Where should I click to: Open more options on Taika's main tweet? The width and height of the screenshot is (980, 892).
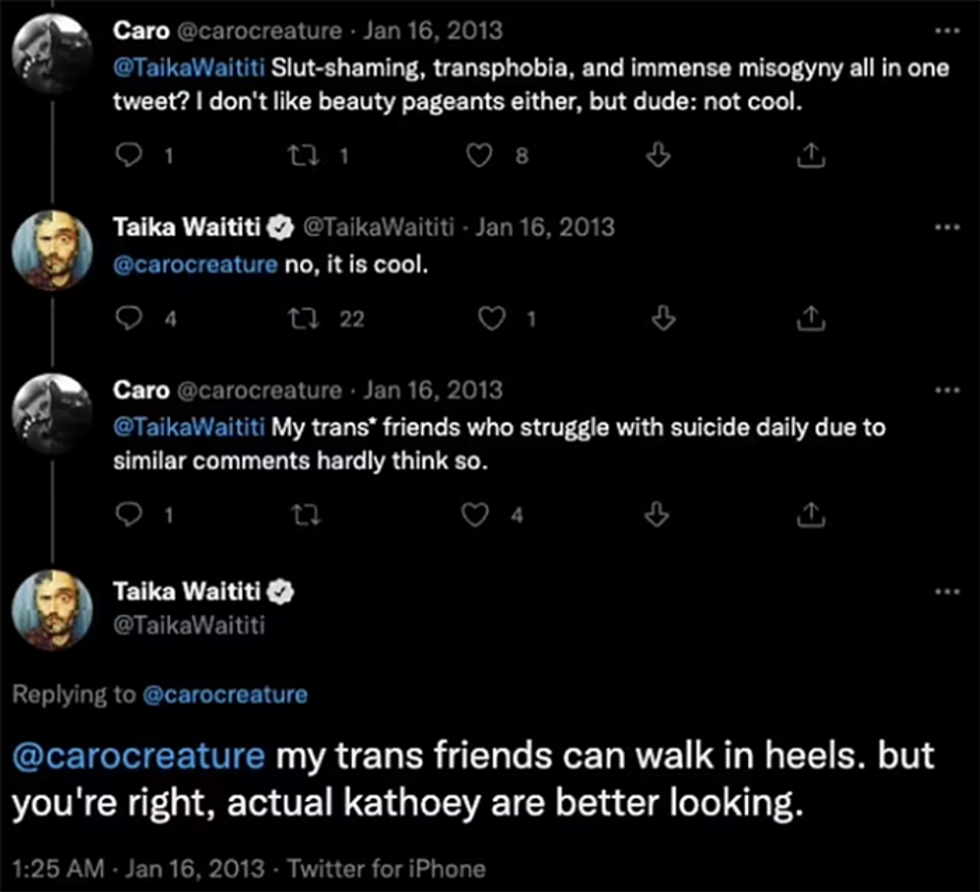point(943,591)
